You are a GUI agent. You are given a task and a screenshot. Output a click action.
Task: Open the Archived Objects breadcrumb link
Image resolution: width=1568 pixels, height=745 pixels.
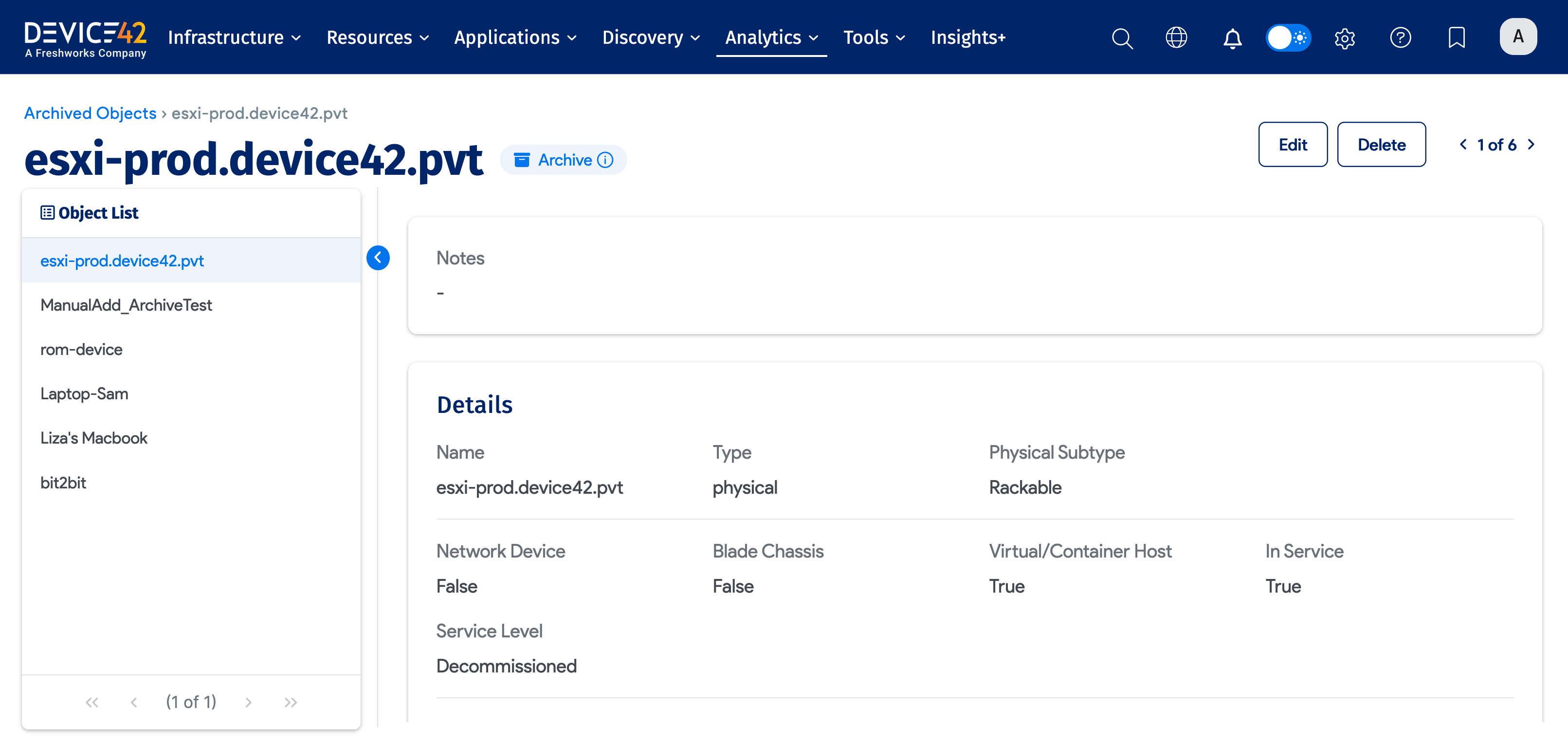(90, 112)
